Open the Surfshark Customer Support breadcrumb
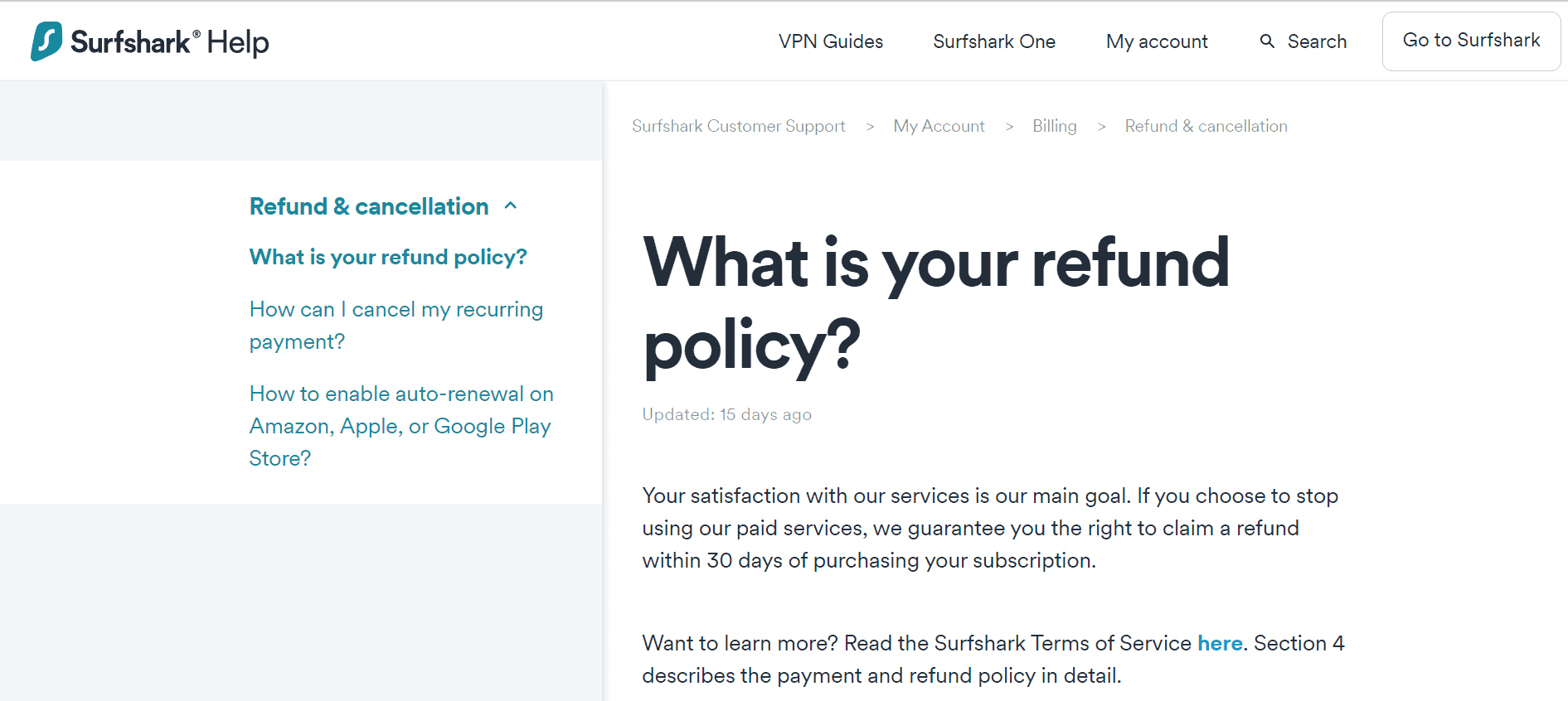This screenshot has height=701, width=1568. click(x=738, y=126)
